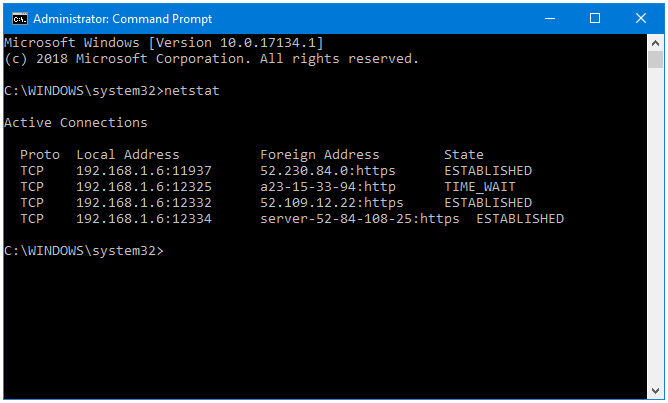The width and height of the screenshot is (668, 403).
Task: Minimize the Command Prompt window
Action: [x=550, y=19]
